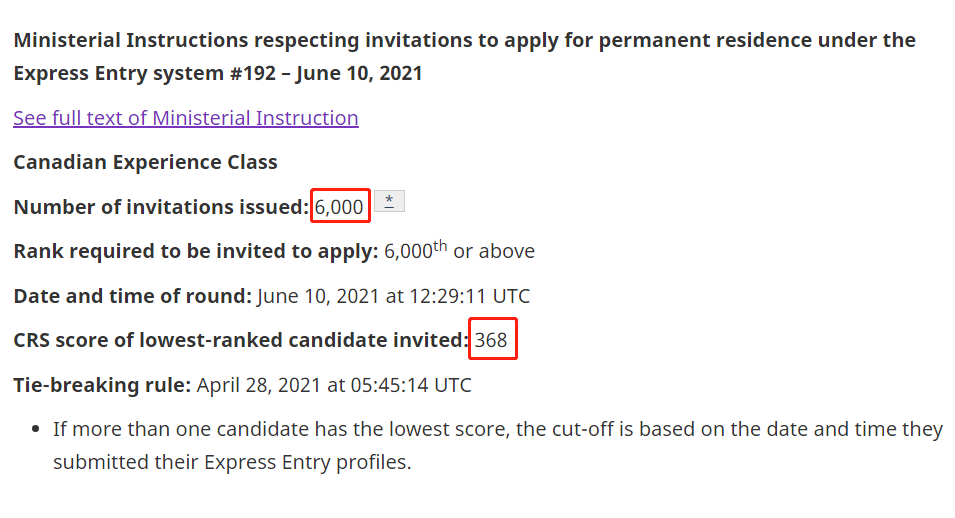Viewport: 955px width, 518px height.
Task: Click the 'CRS score of lowest-ranked candidate' label
Action: 241,340
